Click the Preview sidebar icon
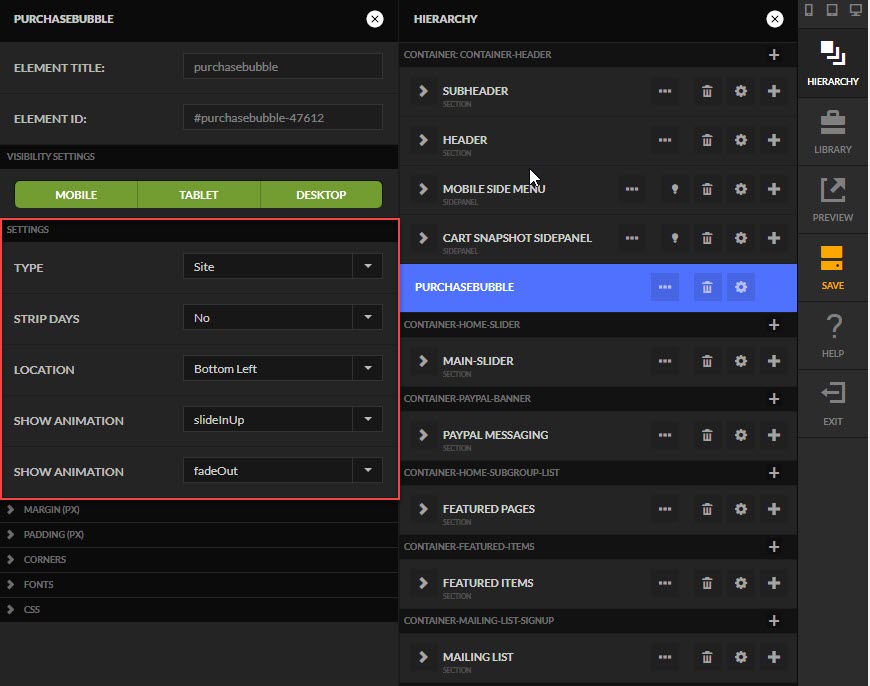 point(832,200)
